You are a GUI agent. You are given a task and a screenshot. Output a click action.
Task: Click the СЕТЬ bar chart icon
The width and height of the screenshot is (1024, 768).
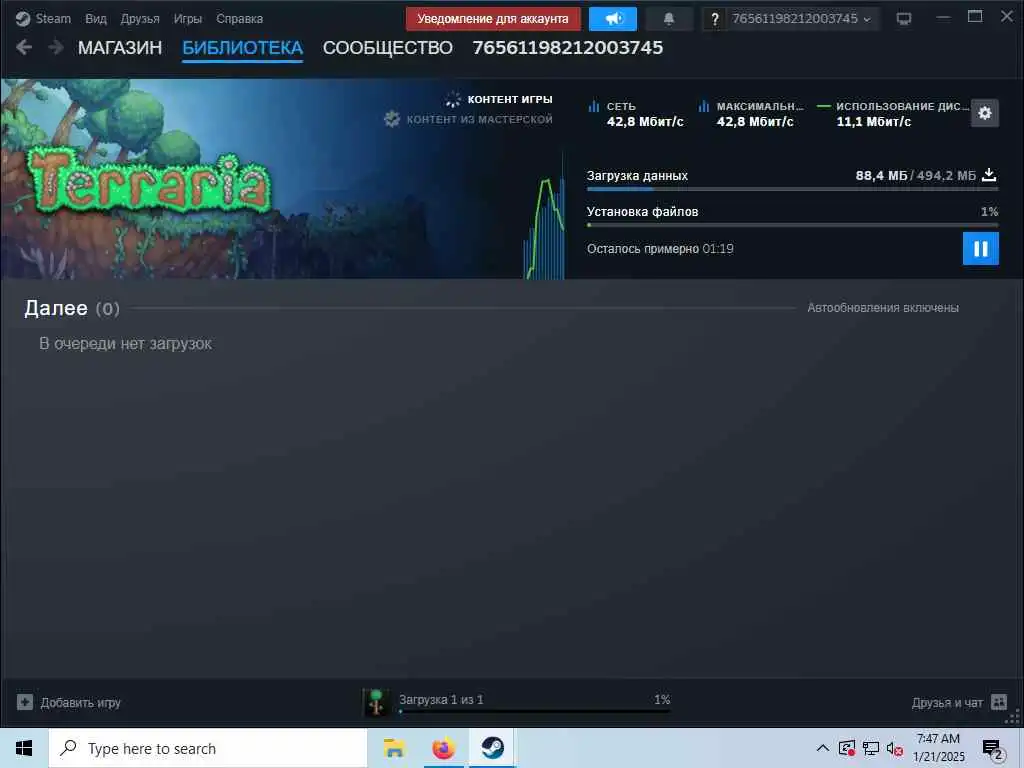(594, 106)
